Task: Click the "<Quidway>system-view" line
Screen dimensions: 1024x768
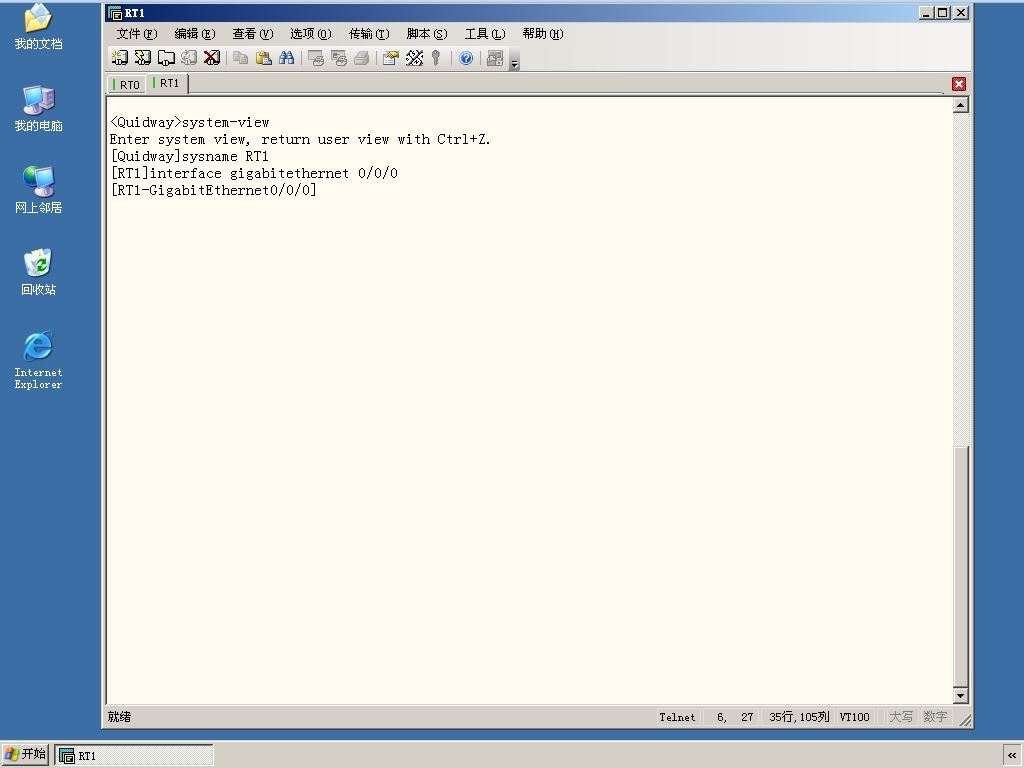Action: 189,122
